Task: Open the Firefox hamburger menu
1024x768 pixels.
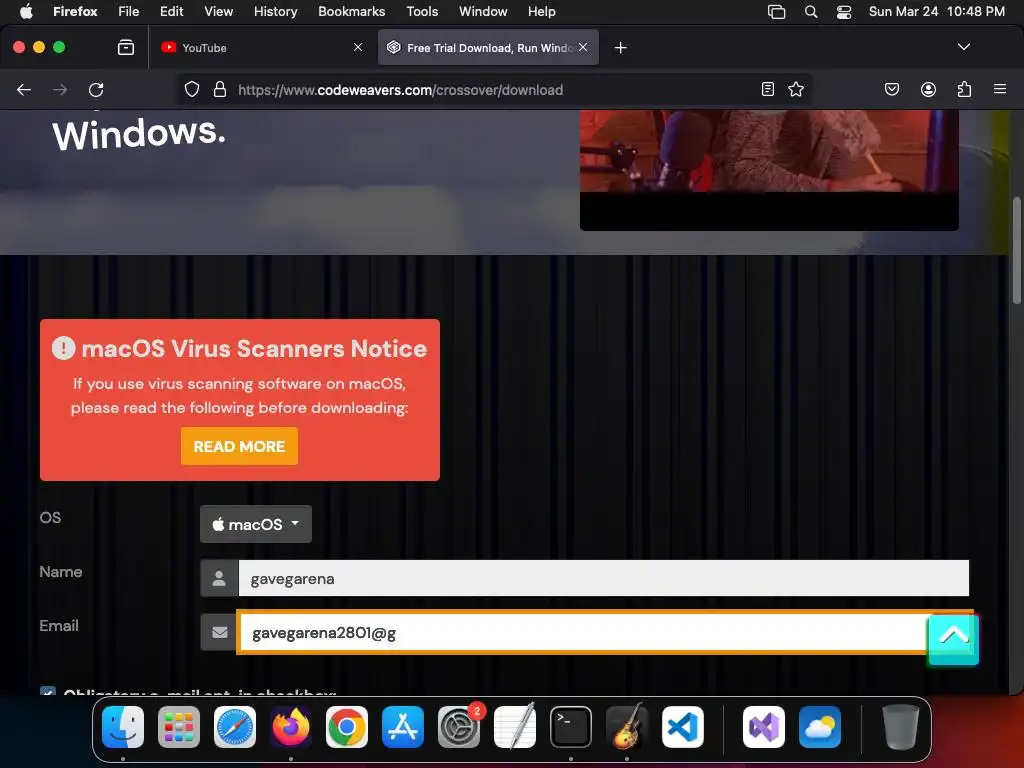Action: coord(1000,89)
